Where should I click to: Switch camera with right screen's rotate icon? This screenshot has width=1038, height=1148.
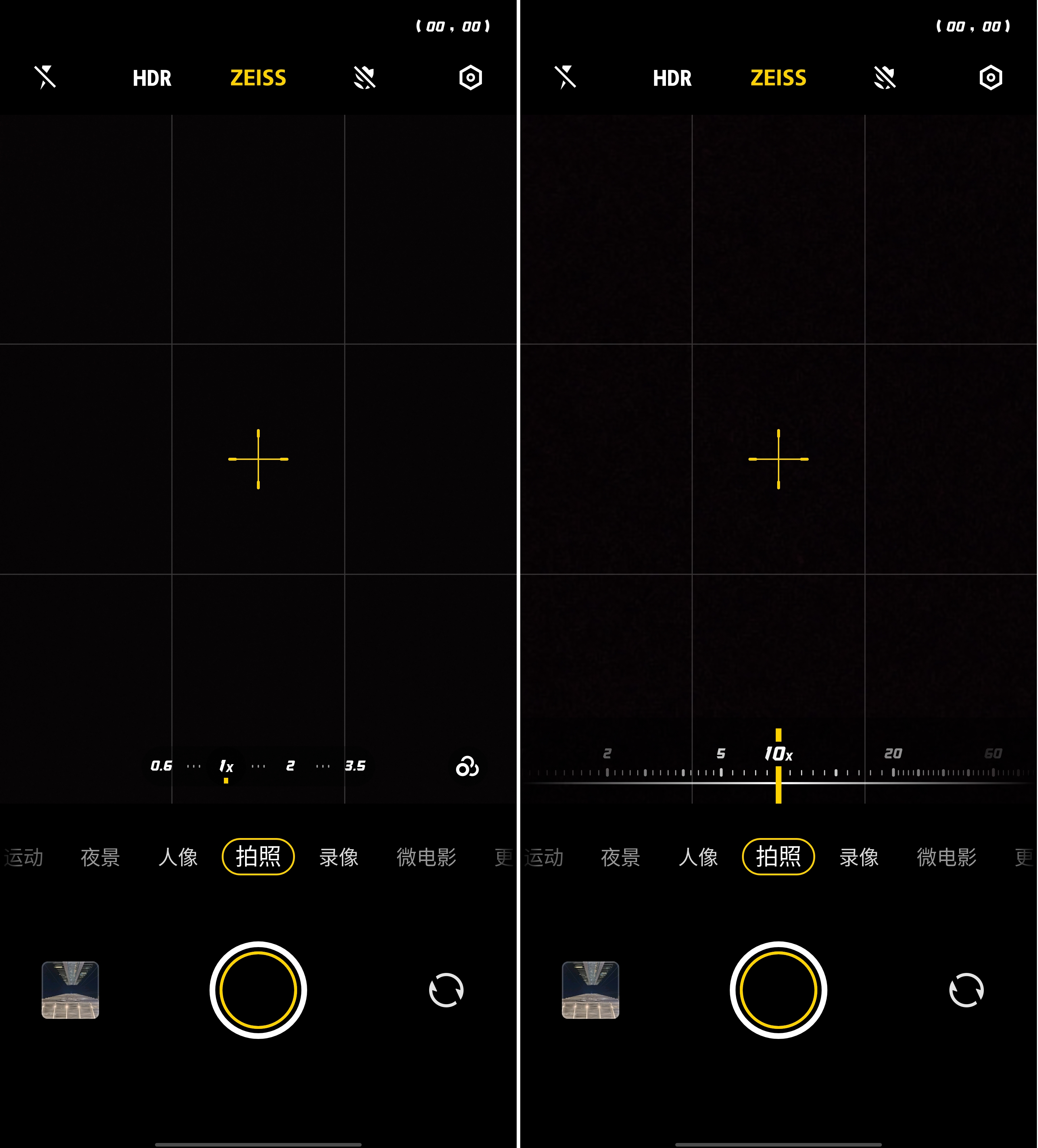pos(966,990)
